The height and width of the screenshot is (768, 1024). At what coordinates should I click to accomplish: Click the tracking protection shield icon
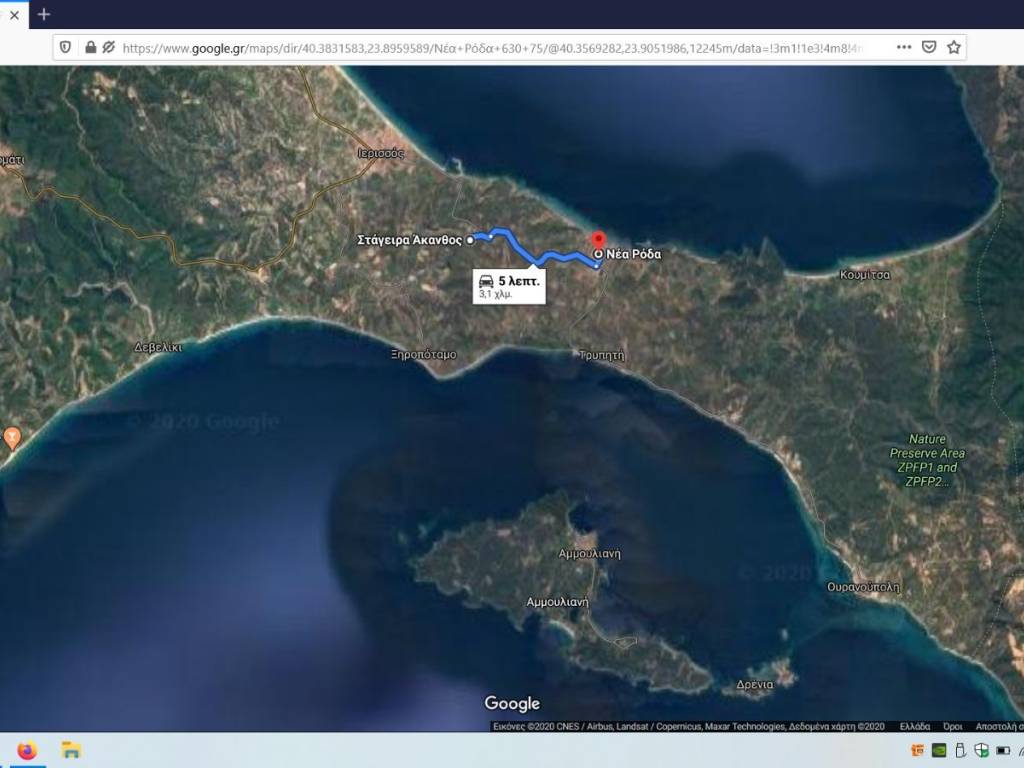click(66, 47)
